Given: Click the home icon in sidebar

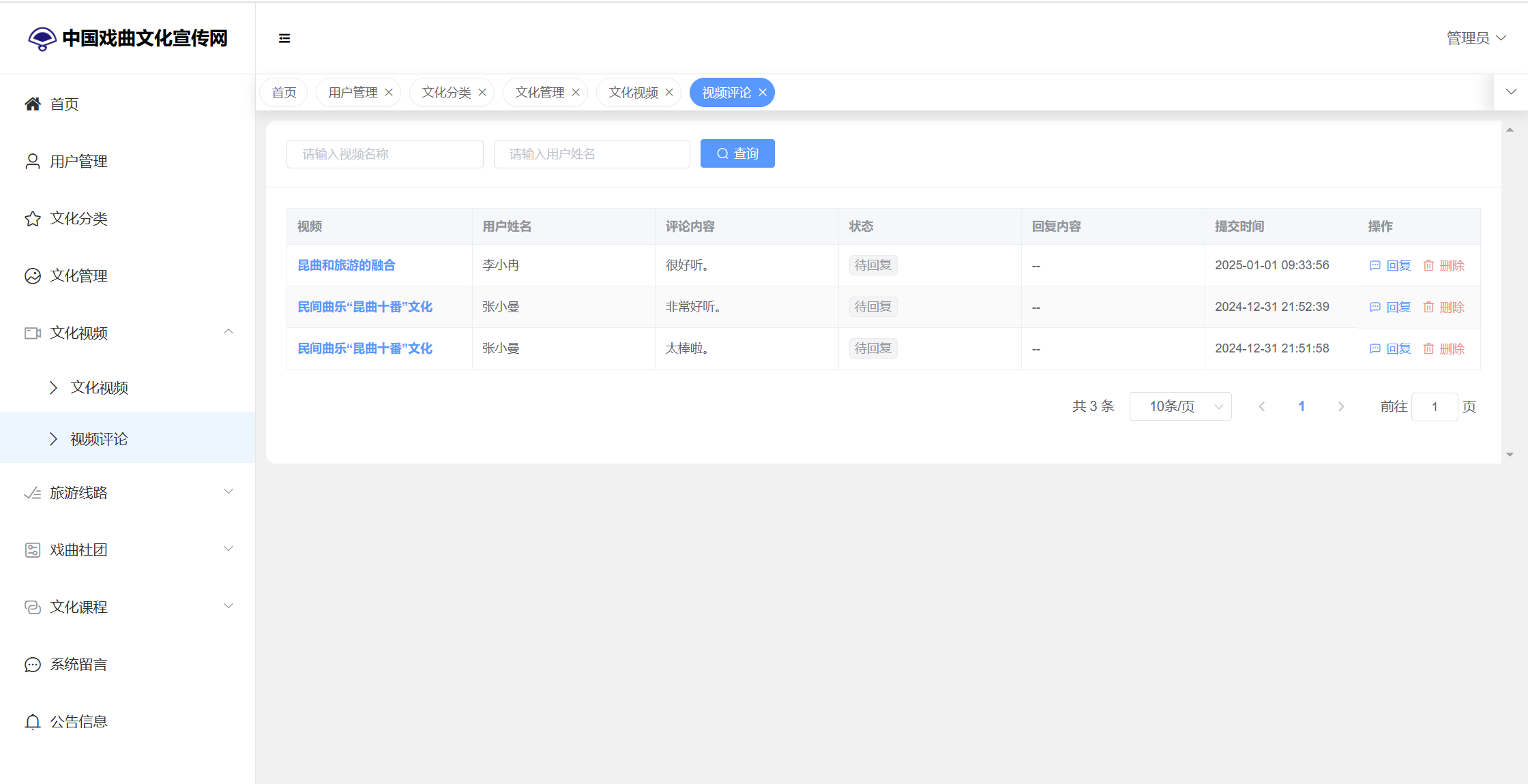Looking at the screenshot, I should coord(32,104).
